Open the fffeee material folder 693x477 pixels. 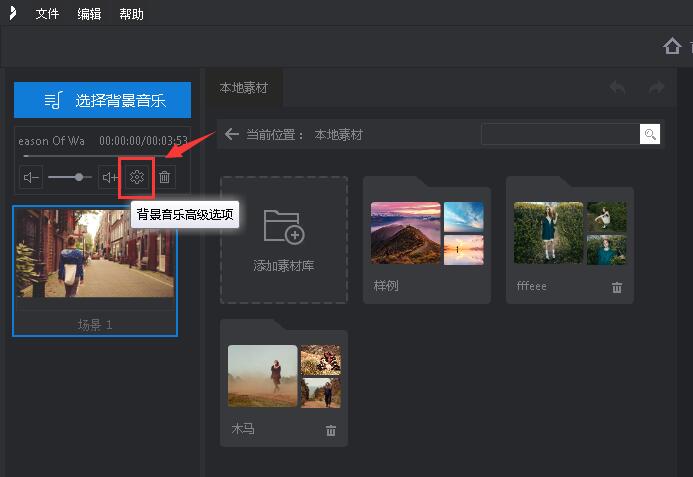coord(570,240)
